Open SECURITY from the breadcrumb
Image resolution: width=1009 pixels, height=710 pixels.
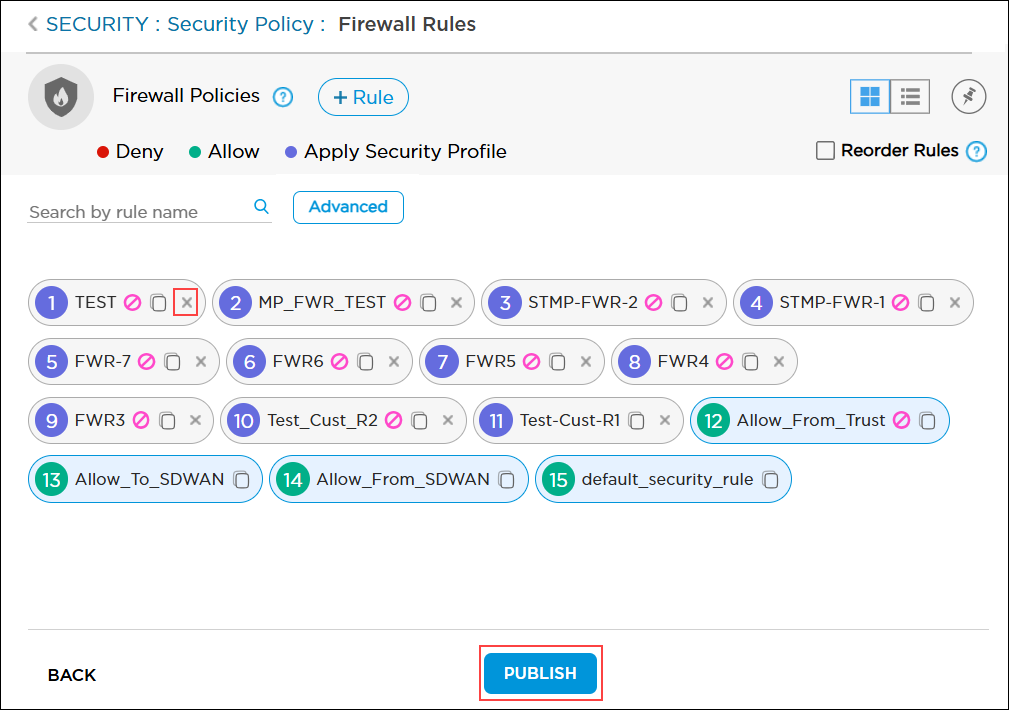point(91,23)
